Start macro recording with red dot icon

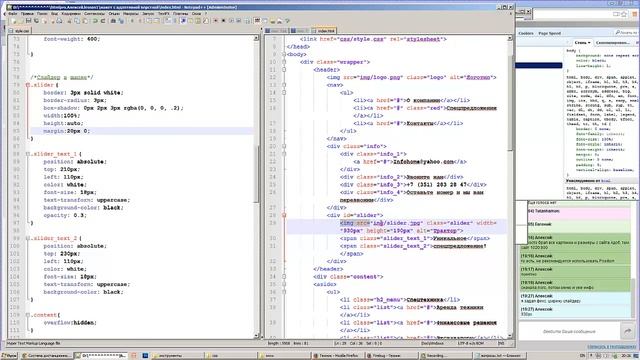215,20
